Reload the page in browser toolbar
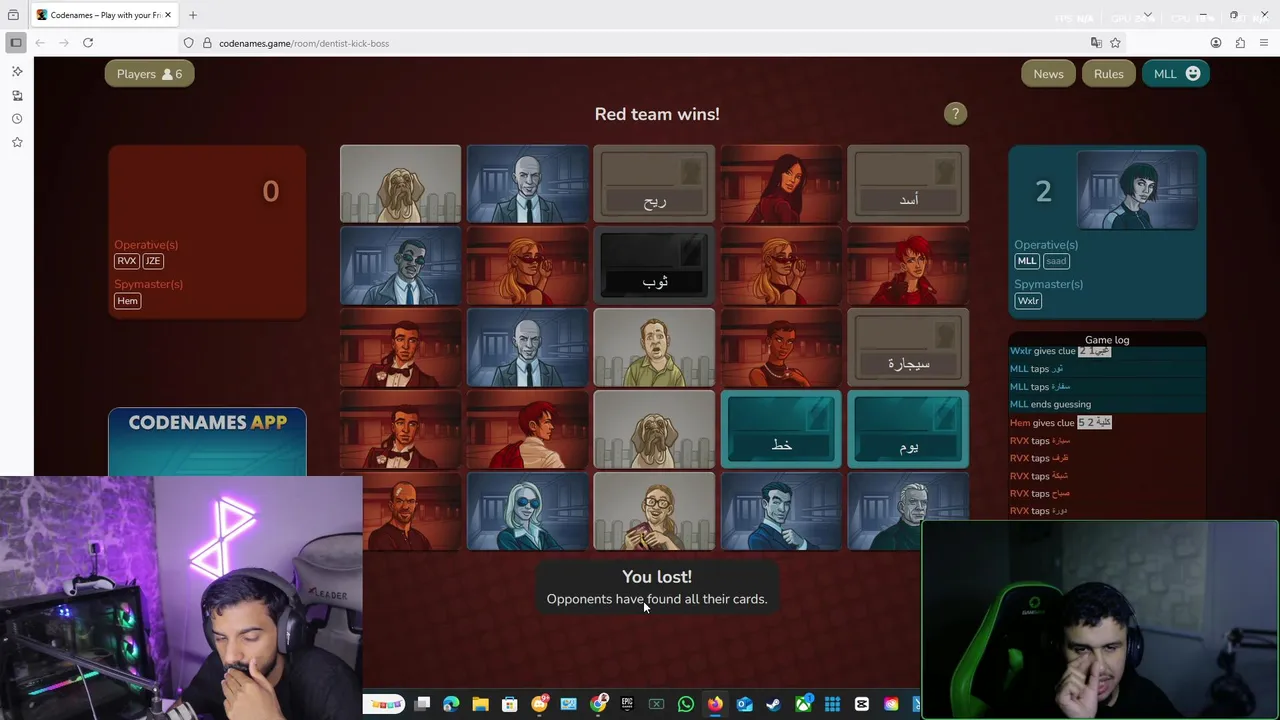Screen dimensions: 1280x720 [88, 43]
